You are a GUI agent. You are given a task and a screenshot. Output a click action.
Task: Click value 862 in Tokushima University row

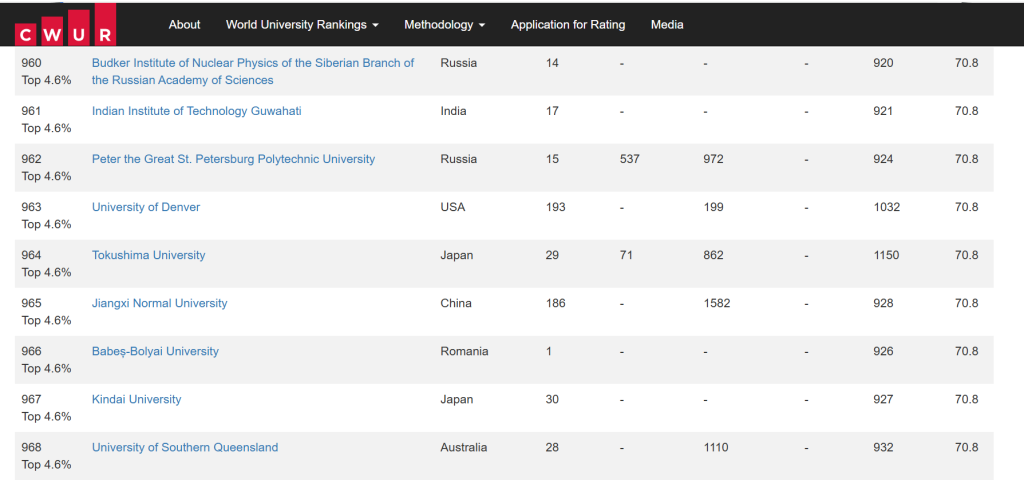713,255
